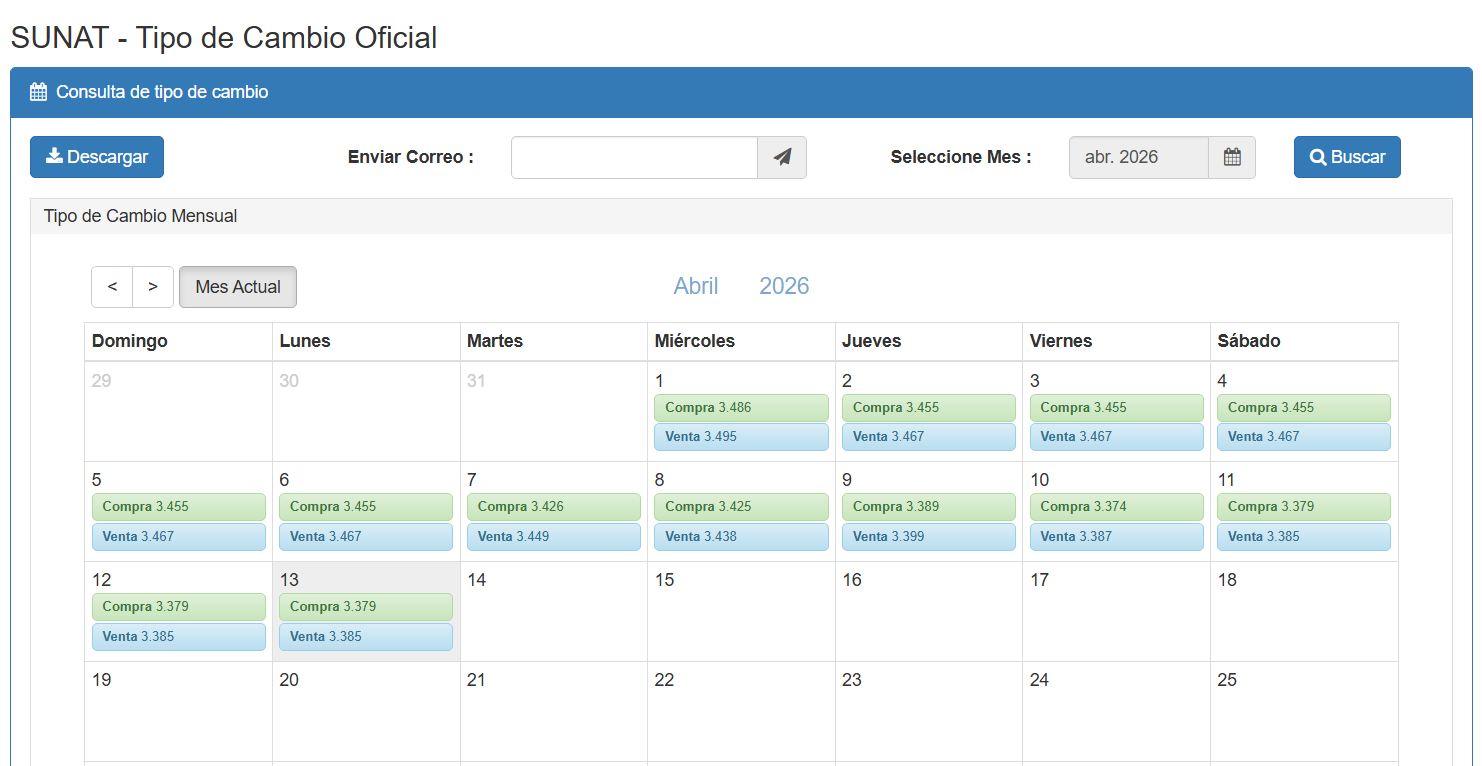Image resolution: width=1482 pixels, height=766 pixels.
Task: Click Venta 3.385 on highlighted day 13
Action: pyautogui.click(x=365, y=637)
